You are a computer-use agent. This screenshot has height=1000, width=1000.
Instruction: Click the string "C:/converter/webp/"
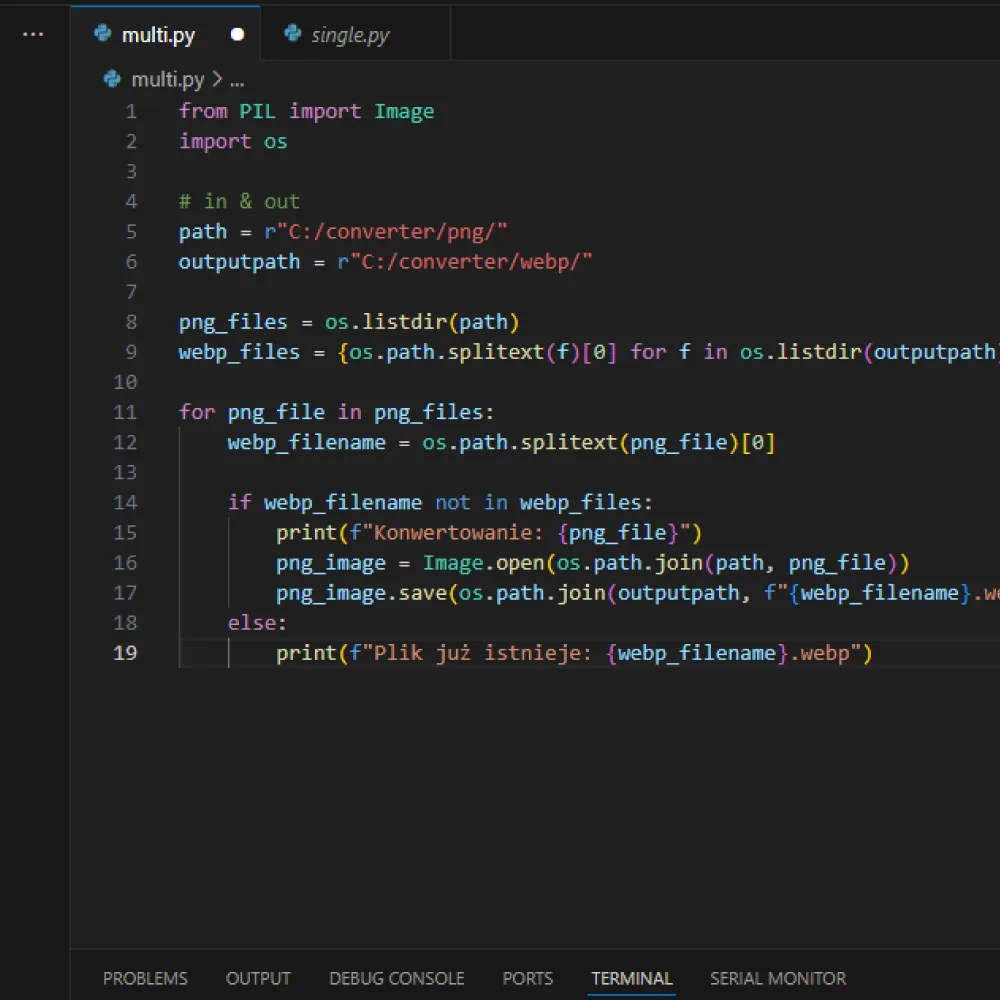pyautogui.click(x=471, y=261)
